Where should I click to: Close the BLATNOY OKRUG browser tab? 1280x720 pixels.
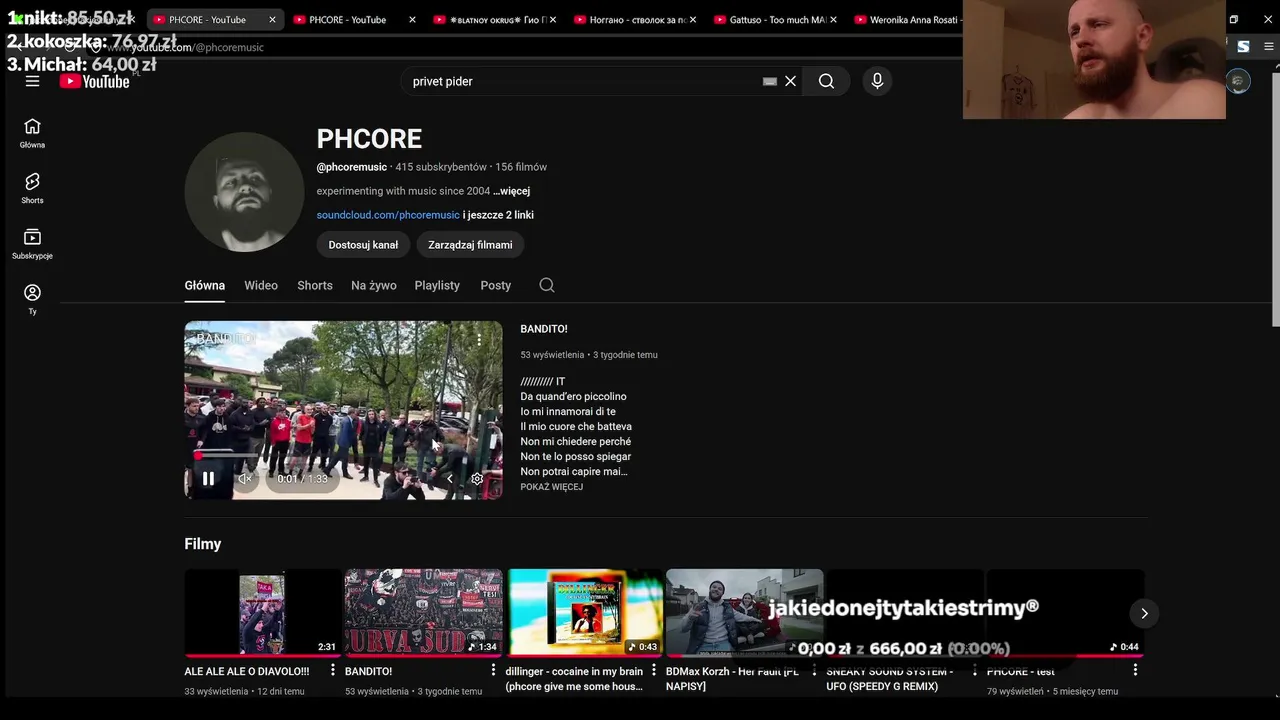pos(552,19)
